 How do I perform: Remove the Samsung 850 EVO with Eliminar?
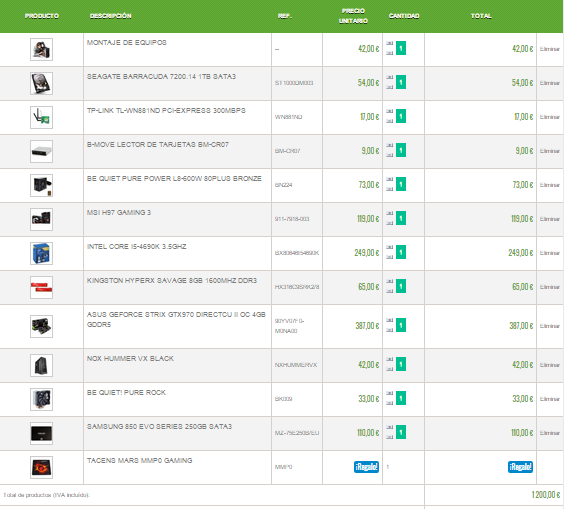click(x=550, y=433)
